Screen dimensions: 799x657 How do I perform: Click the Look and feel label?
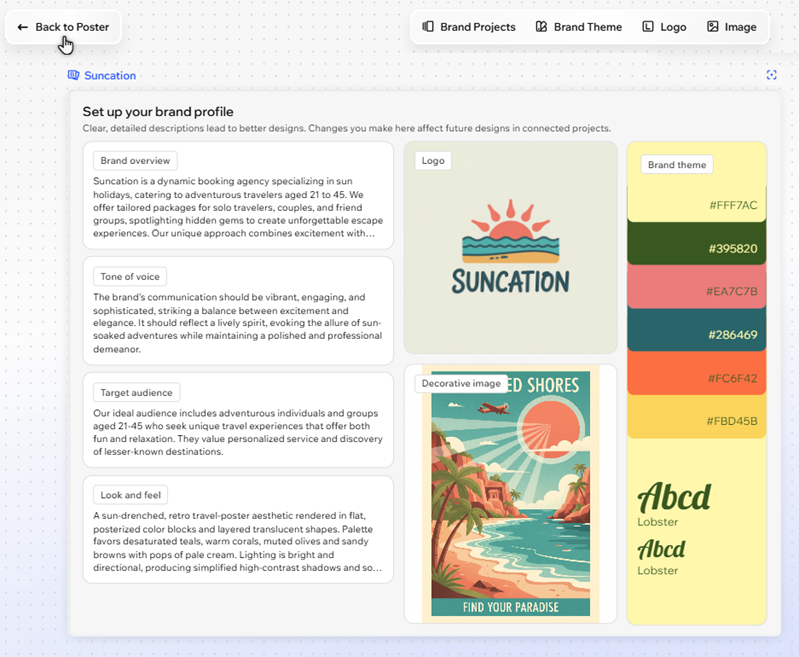coord(130,495)
